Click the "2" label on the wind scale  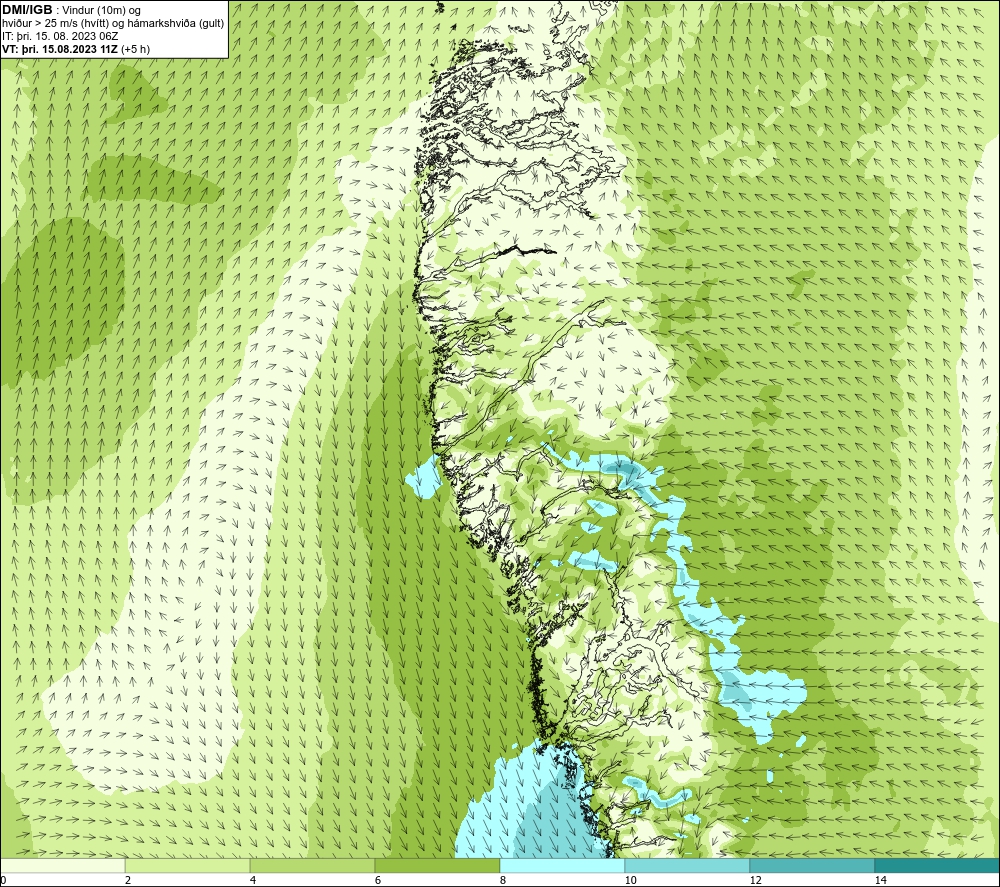coord(128,881)
